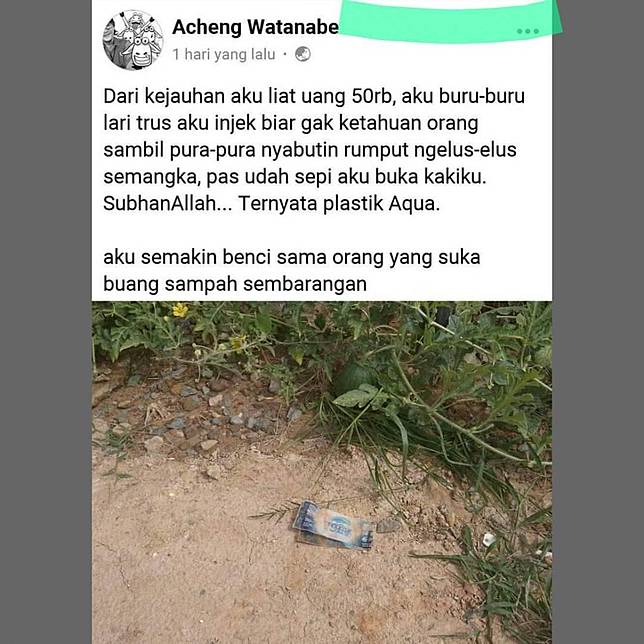Click the gray margin right of post

[598, 322]
